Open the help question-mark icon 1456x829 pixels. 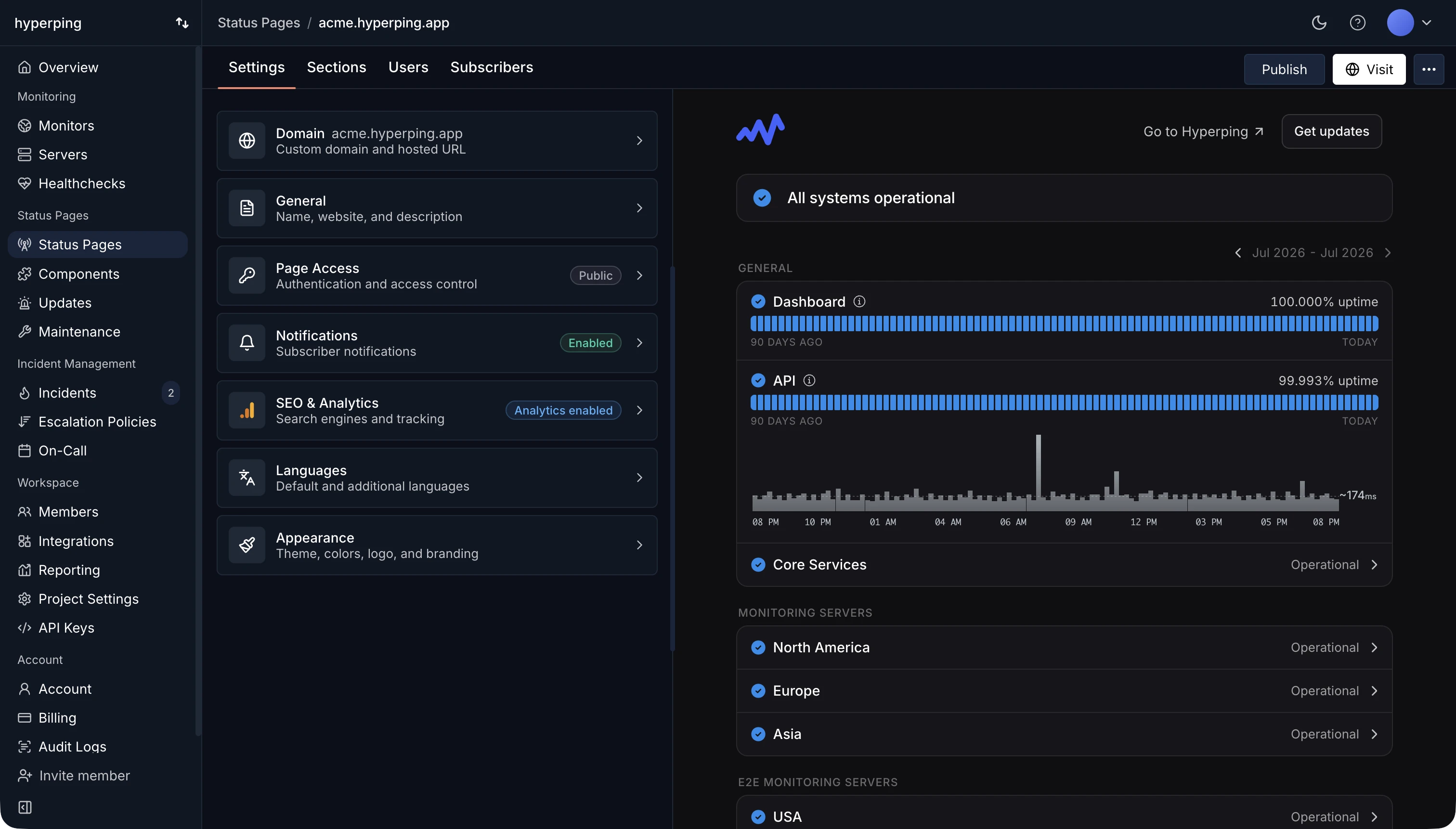[1357, 23]
